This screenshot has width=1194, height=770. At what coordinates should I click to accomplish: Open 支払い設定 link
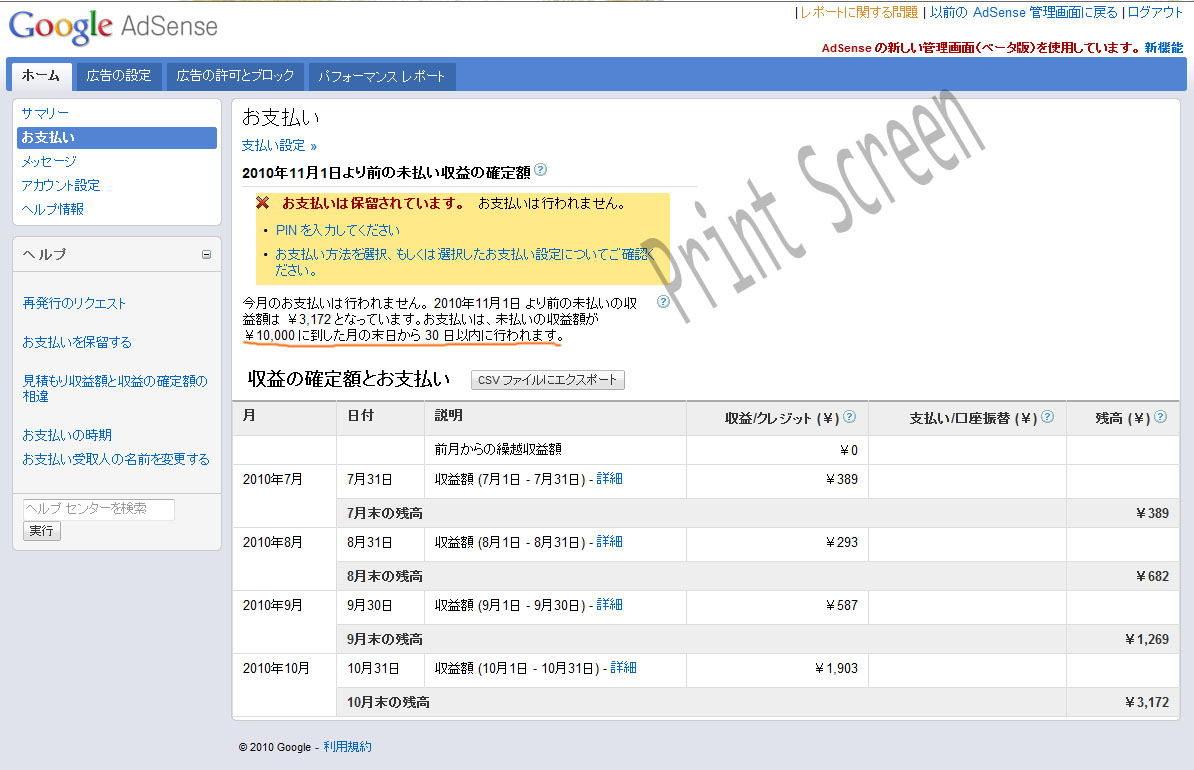pyautogui.click(x=279, y=145)
